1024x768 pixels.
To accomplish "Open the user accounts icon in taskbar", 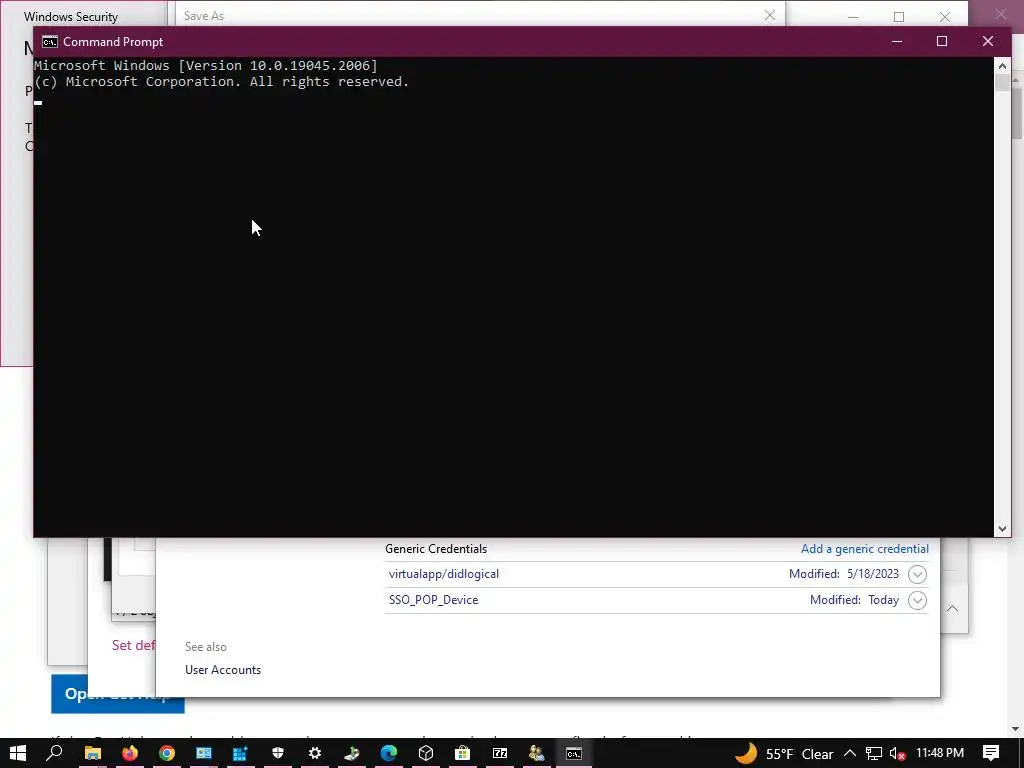I will point(537,753).
